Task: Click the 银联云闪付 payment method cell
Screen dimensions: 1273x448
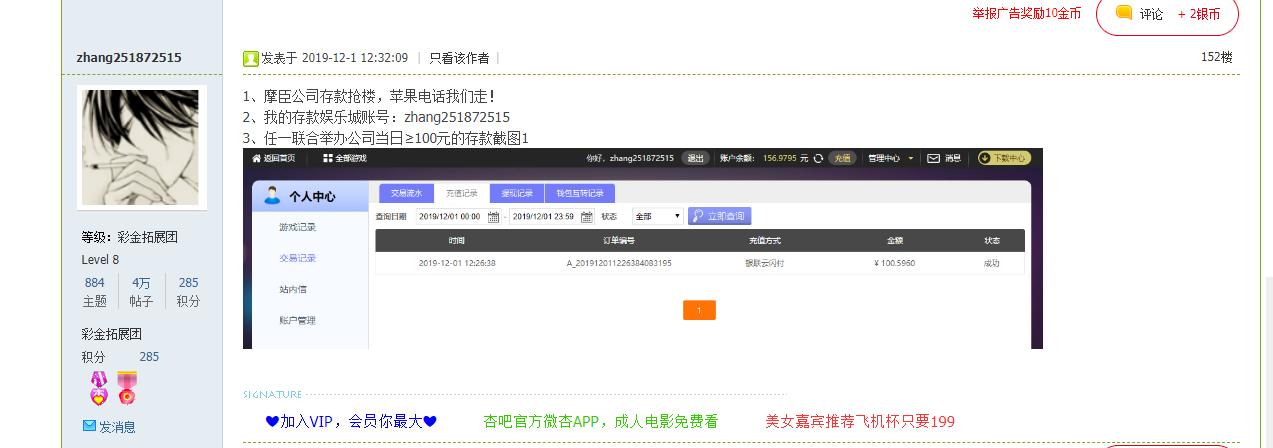Action: coord(765,263)
